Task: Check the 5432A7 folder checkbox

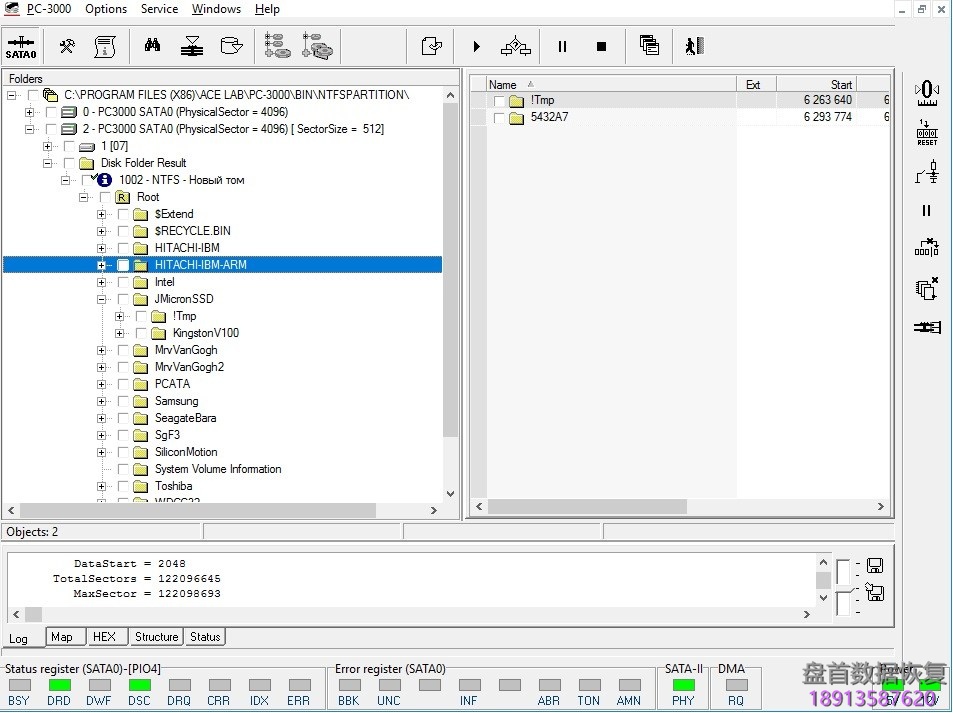Action: point(500,117)
